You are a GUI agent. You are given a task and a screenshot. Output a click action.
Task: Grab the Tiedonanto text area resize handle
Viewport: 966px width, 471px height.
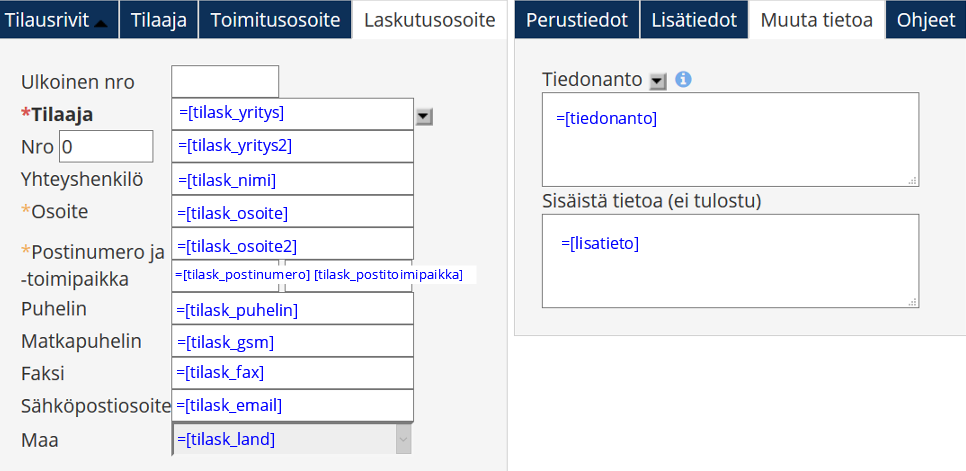[912, 180]
